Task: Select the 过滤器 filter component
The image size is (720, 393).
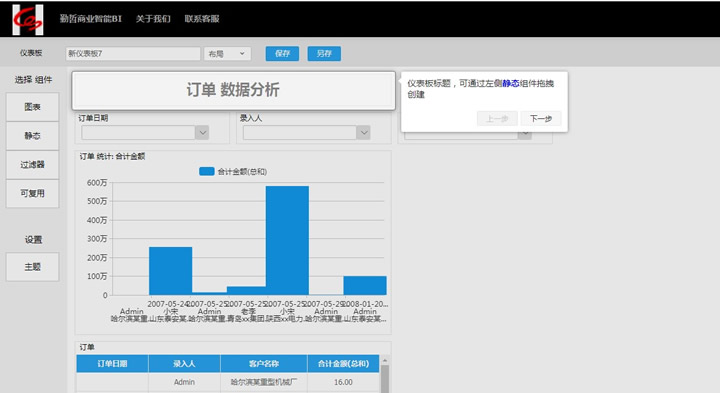Action: (33, 165)
